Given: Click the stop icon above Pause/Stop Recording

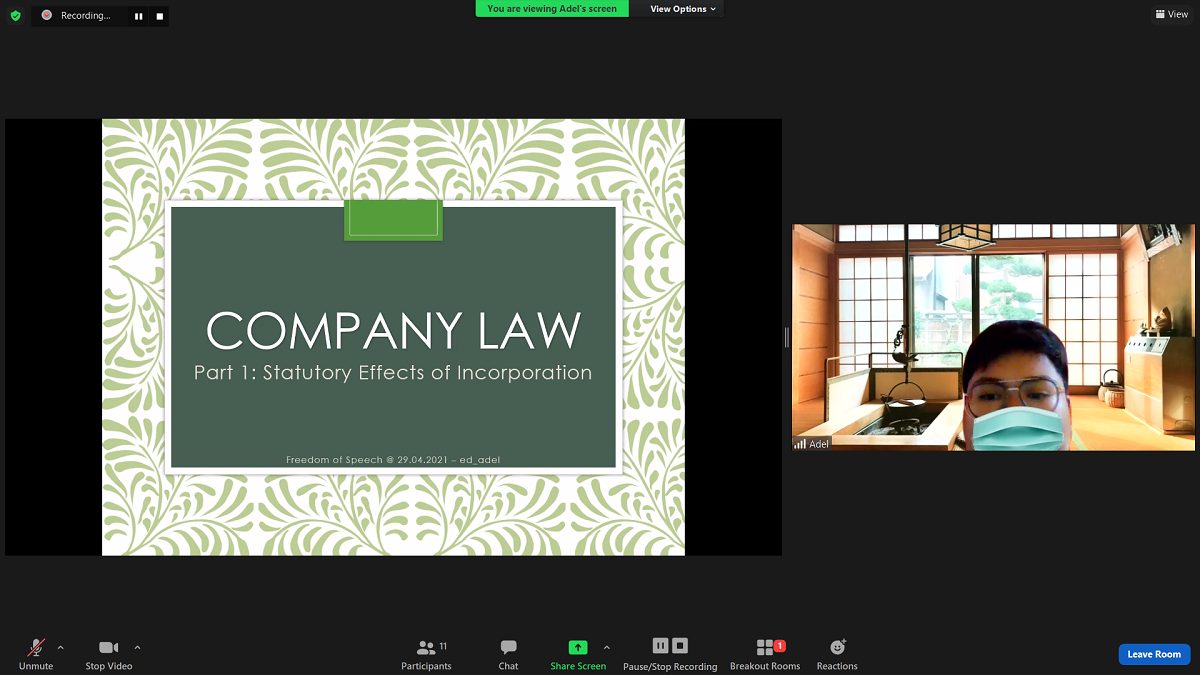Looking at the screenshot, I should coord(680,646).
